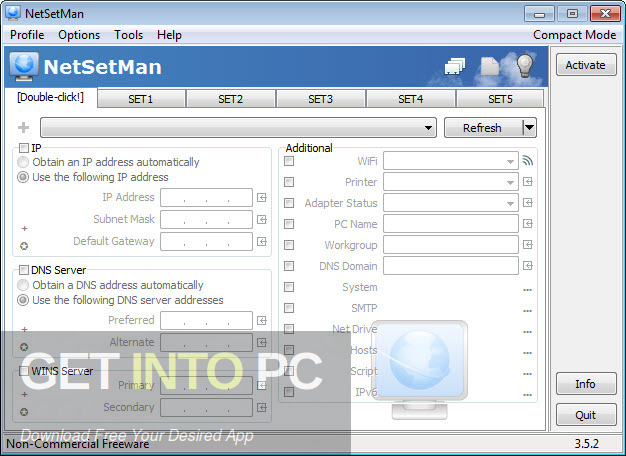
Task: Get current value for Printer
Action: 528,182
